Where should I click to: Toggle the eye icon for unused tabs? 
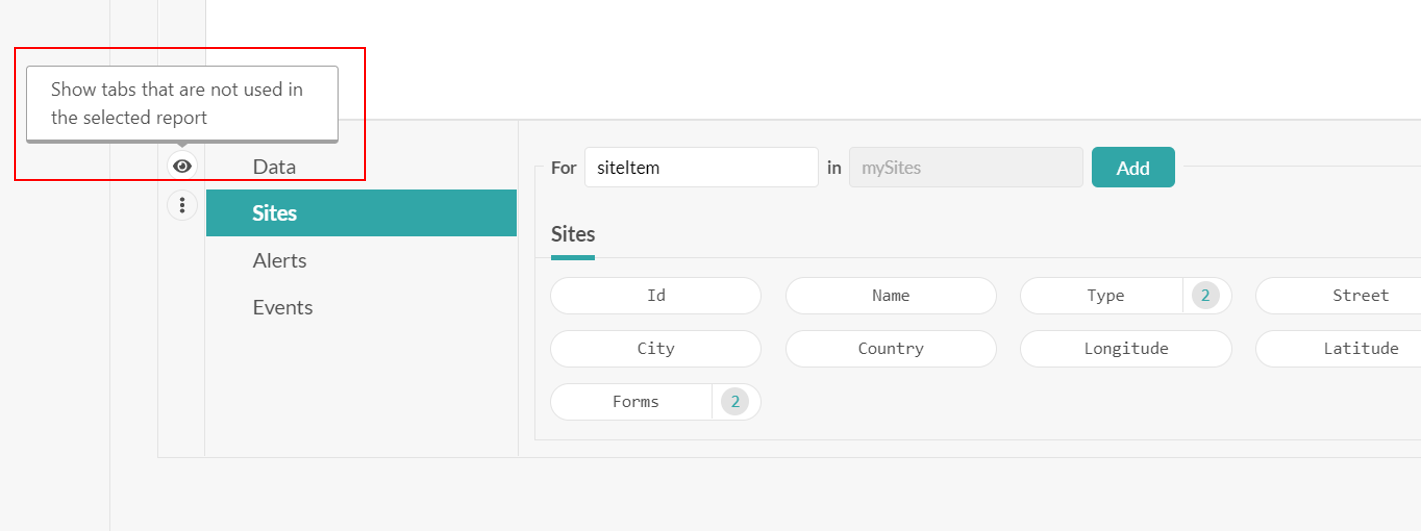(x=182, y=166)
